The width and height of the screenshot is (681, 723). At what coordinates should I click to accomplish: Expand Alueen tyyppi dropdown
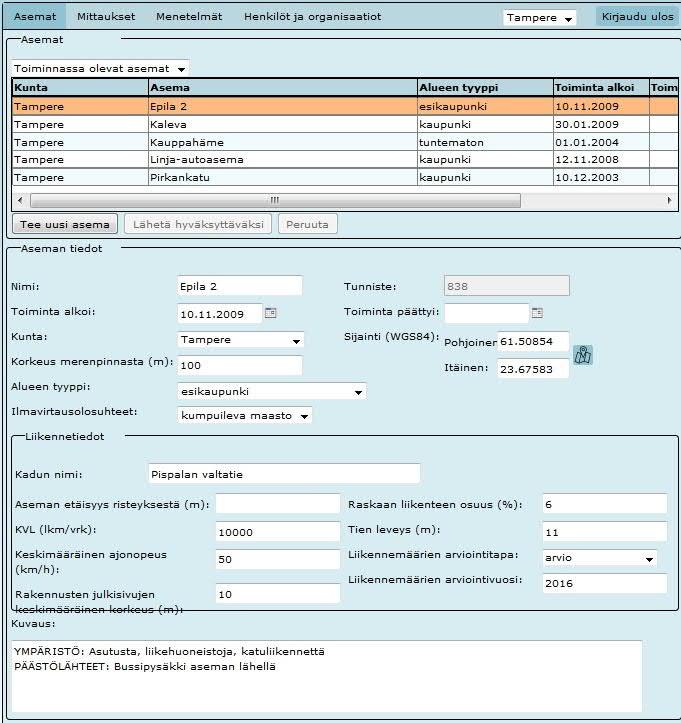click(272, 391)
